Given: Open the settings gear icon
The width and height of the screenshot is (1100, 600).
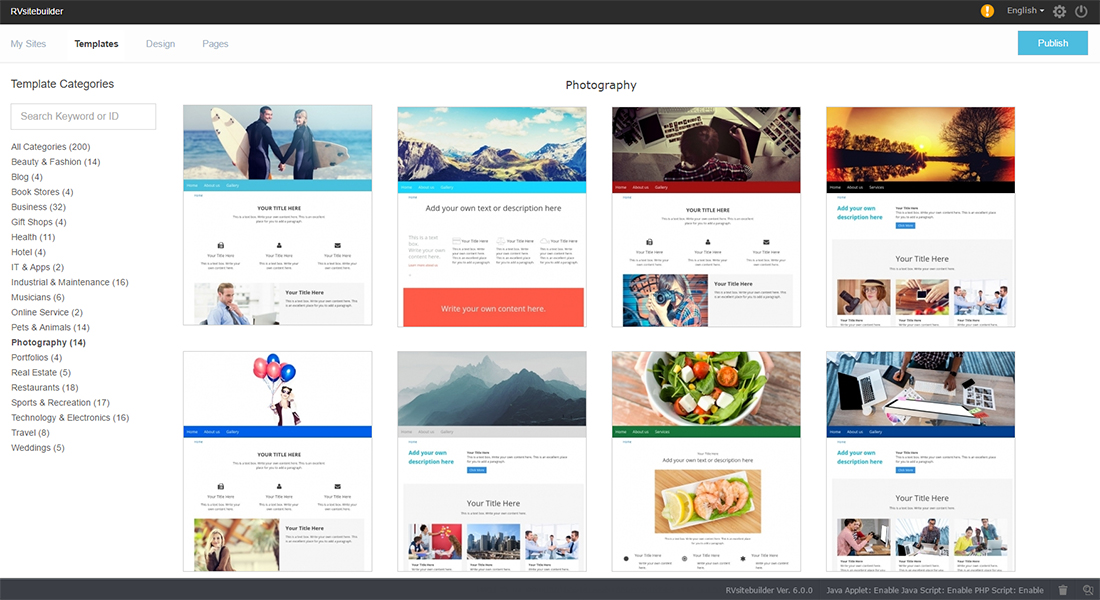Looking at the screenshot, I should [1060, 12].
